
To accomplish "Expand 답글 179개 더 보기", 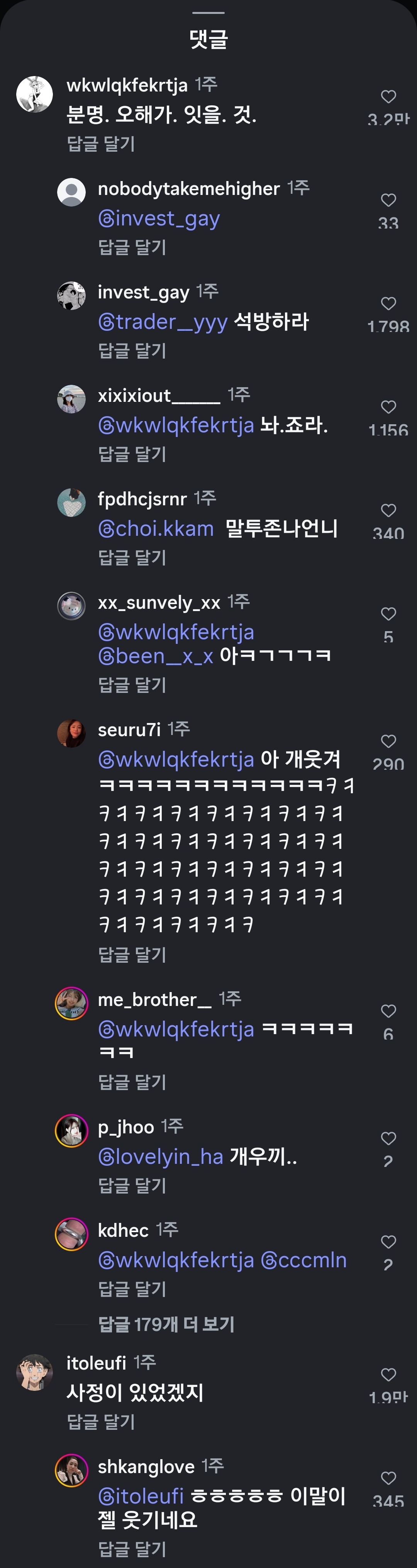I will click(x=166, y=1324).
